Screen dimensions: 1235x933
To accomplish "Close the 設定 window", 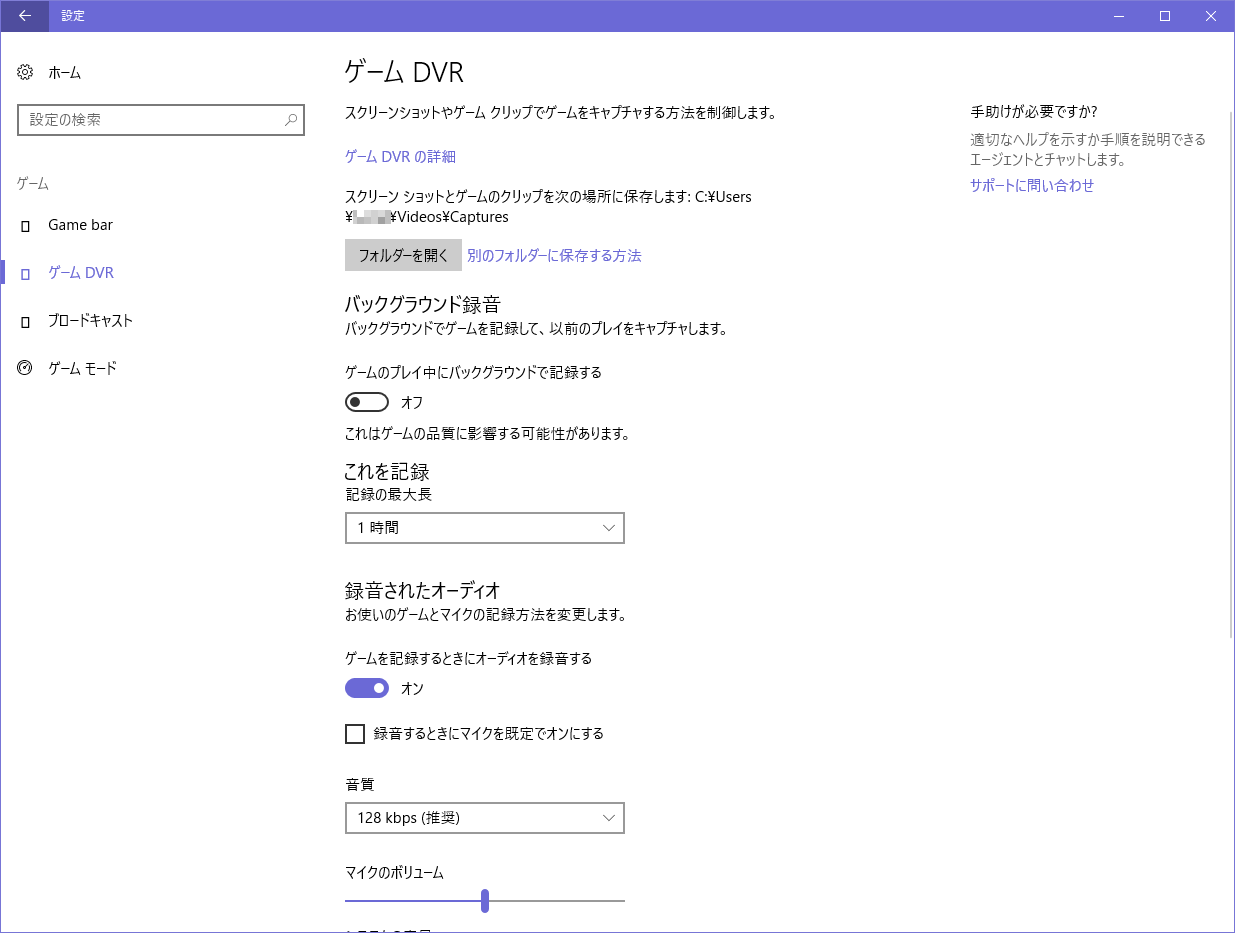I will [1211, 16].
